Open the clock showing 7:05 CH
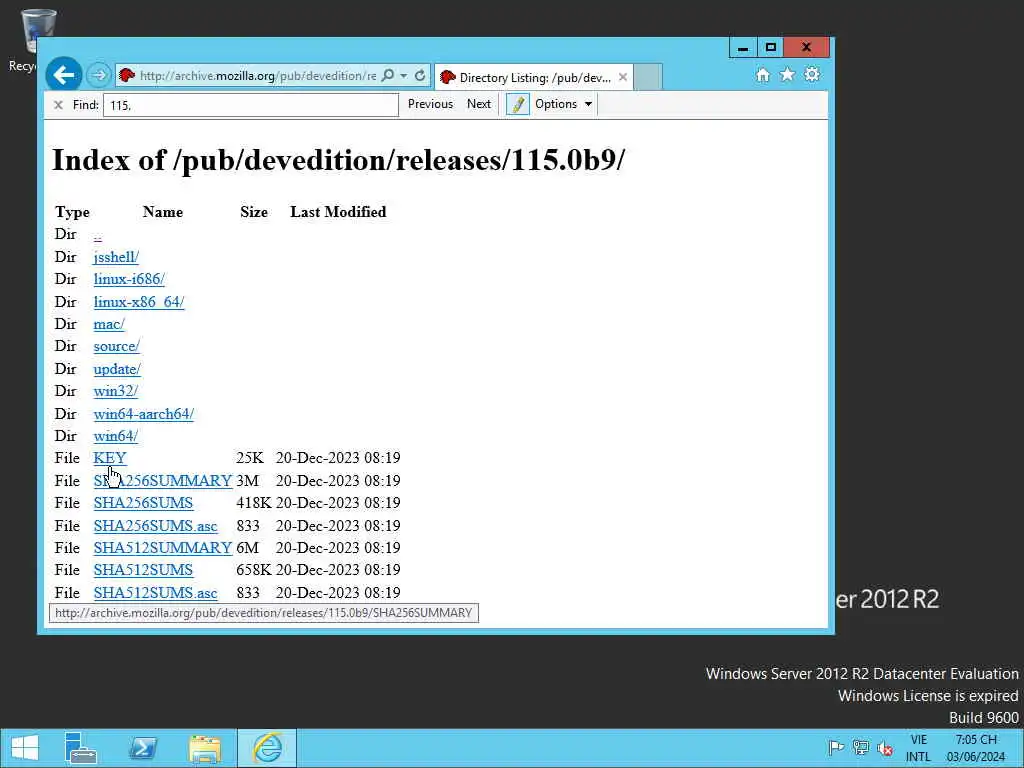Screen dimensions: 1024x768 (x=976, y=748)
